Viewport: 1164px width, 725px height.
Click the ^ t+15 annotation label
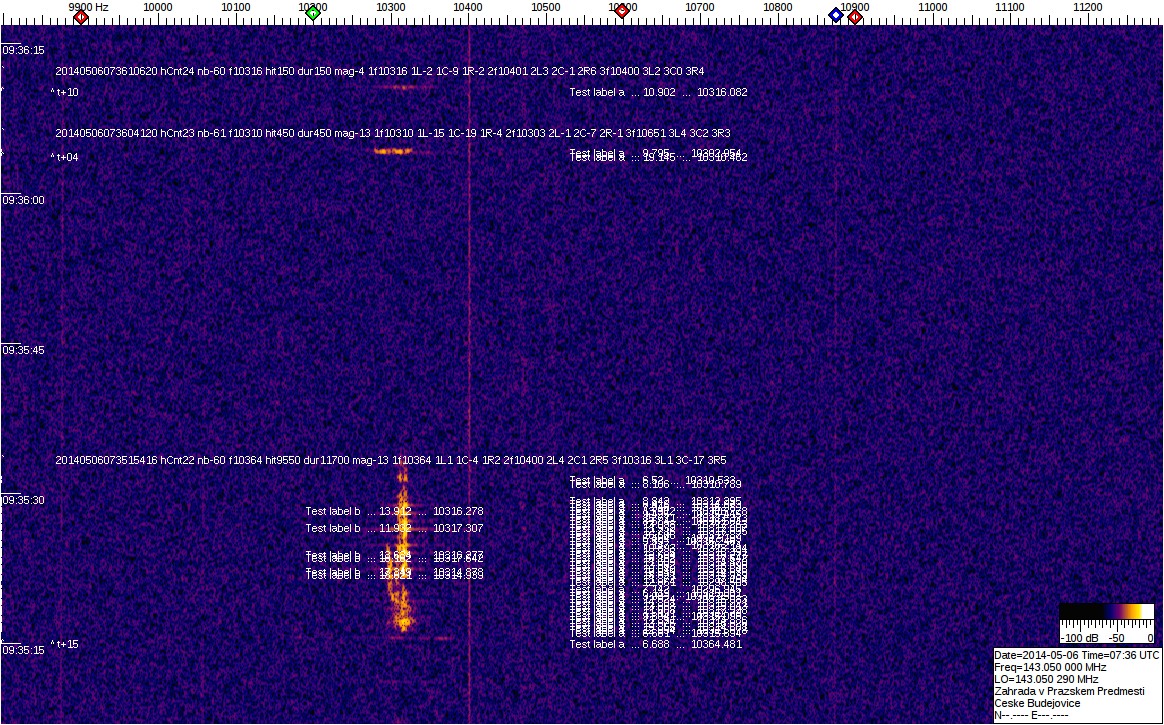click(64, 644)
